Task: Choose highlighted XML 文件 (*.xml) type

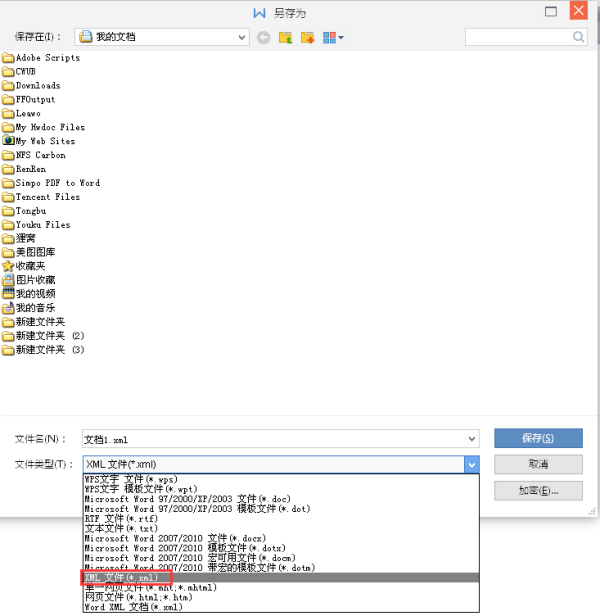Action: pos(281,578)
